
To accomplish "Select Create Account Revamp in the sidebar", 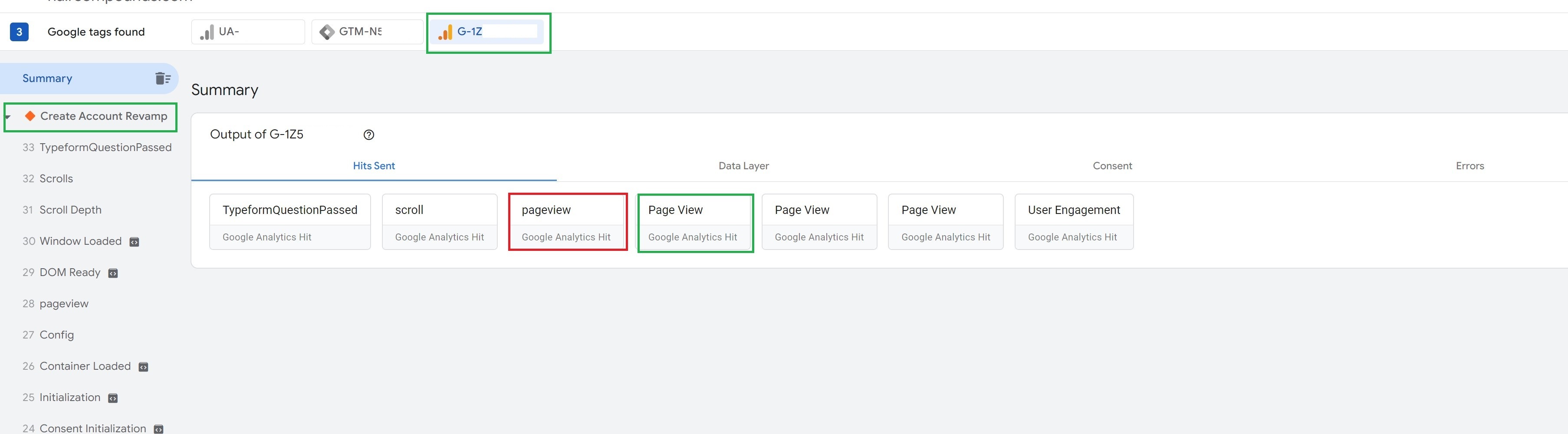I will pos(103,116).
